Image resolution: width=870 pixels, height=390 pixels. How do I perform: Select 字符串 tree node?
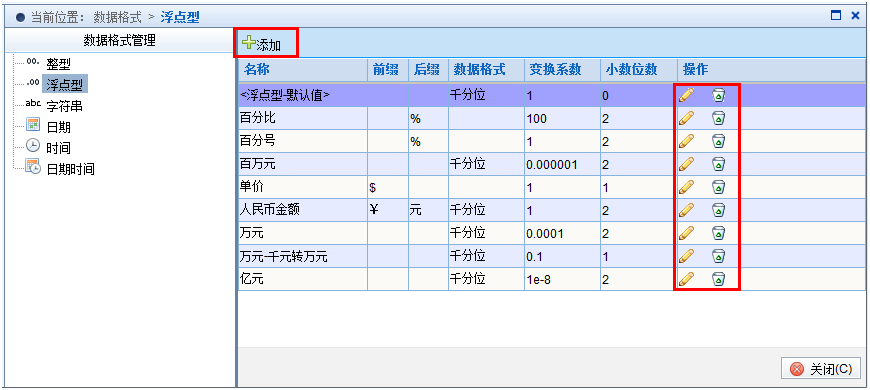coord(64,106)
